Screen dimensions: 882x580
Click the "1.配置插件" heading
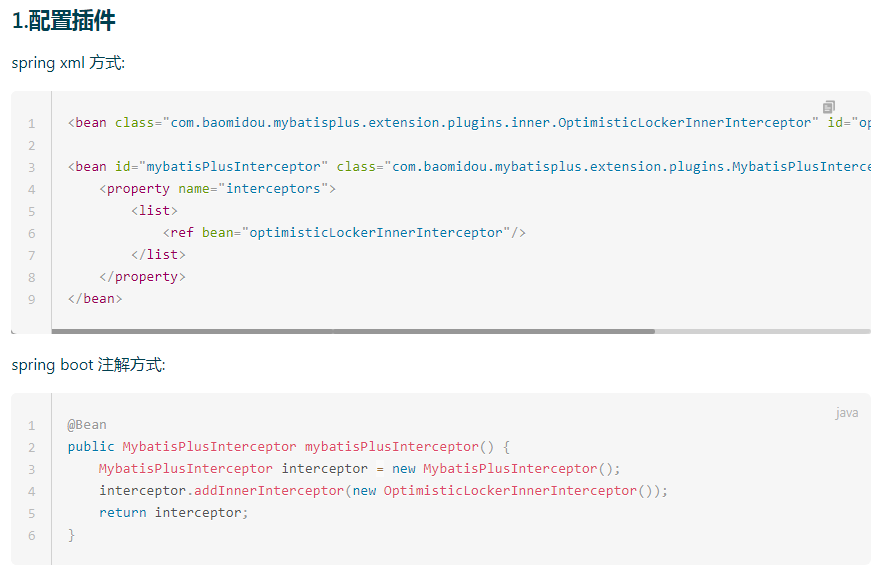coord(64,20)
